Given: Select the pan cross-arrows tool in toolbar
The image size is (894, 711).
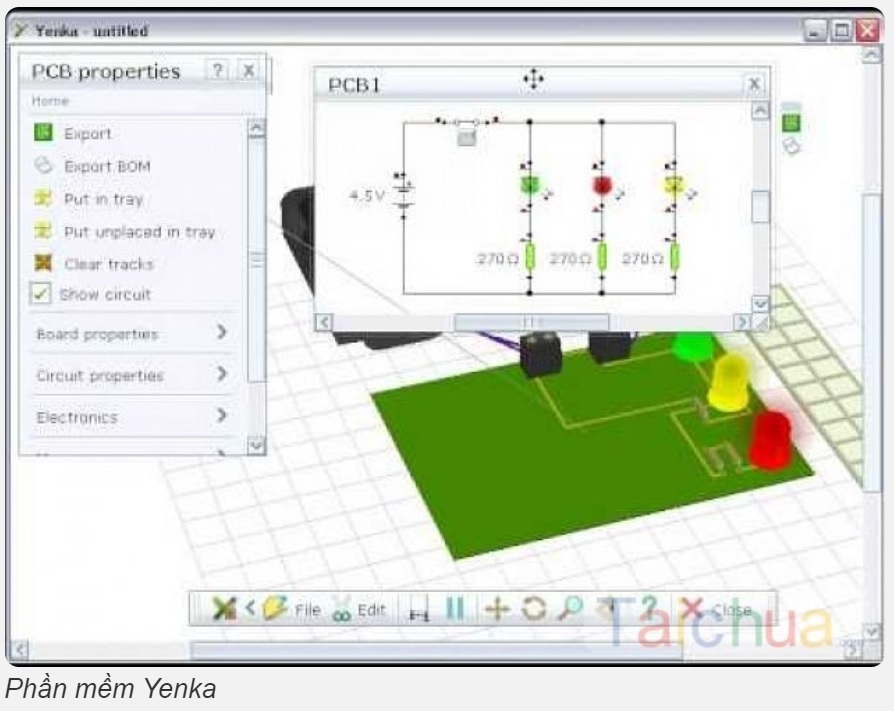Looking at the screenshot, I should coord(495,608).
